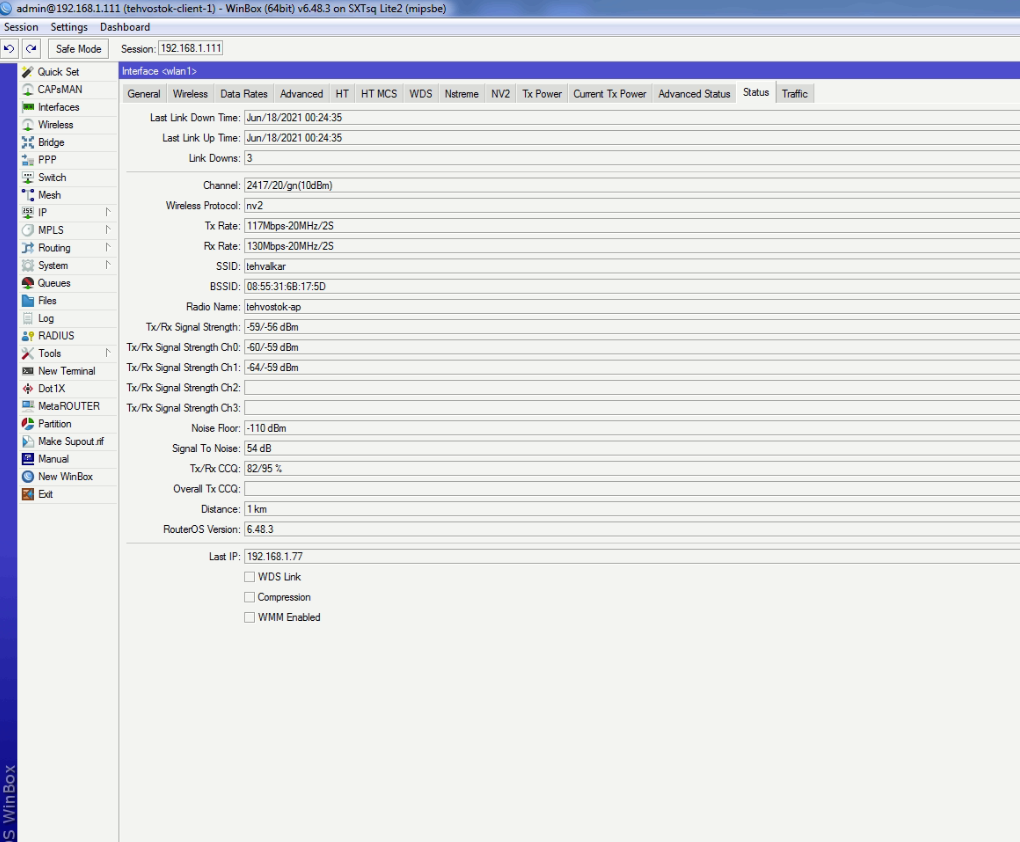This screenshot has width=1020, height=842.
Task: Open MetaROUTER in the sidebar
Action: [x=68, y=406]
